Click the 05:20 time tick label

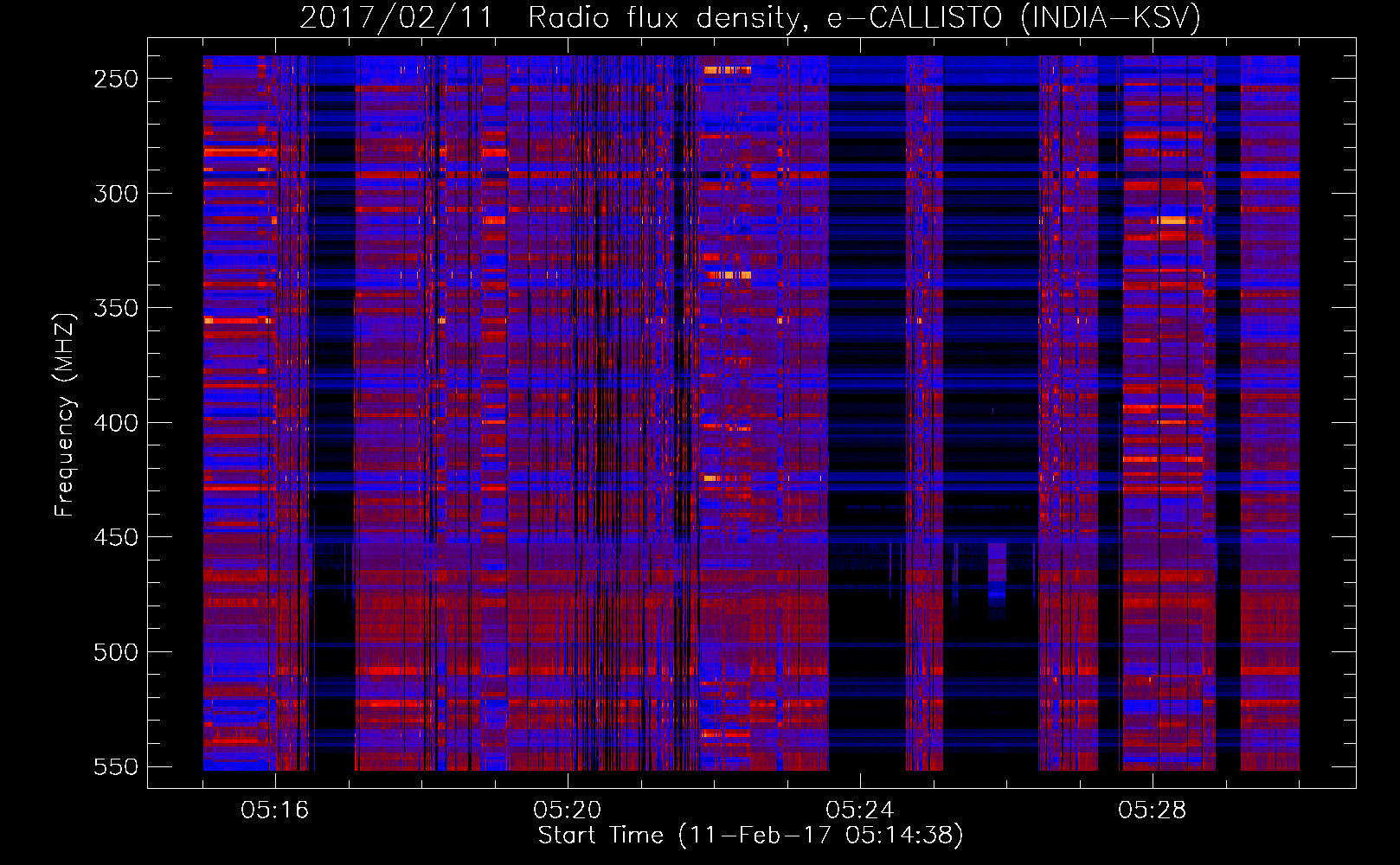pos(568,811)
